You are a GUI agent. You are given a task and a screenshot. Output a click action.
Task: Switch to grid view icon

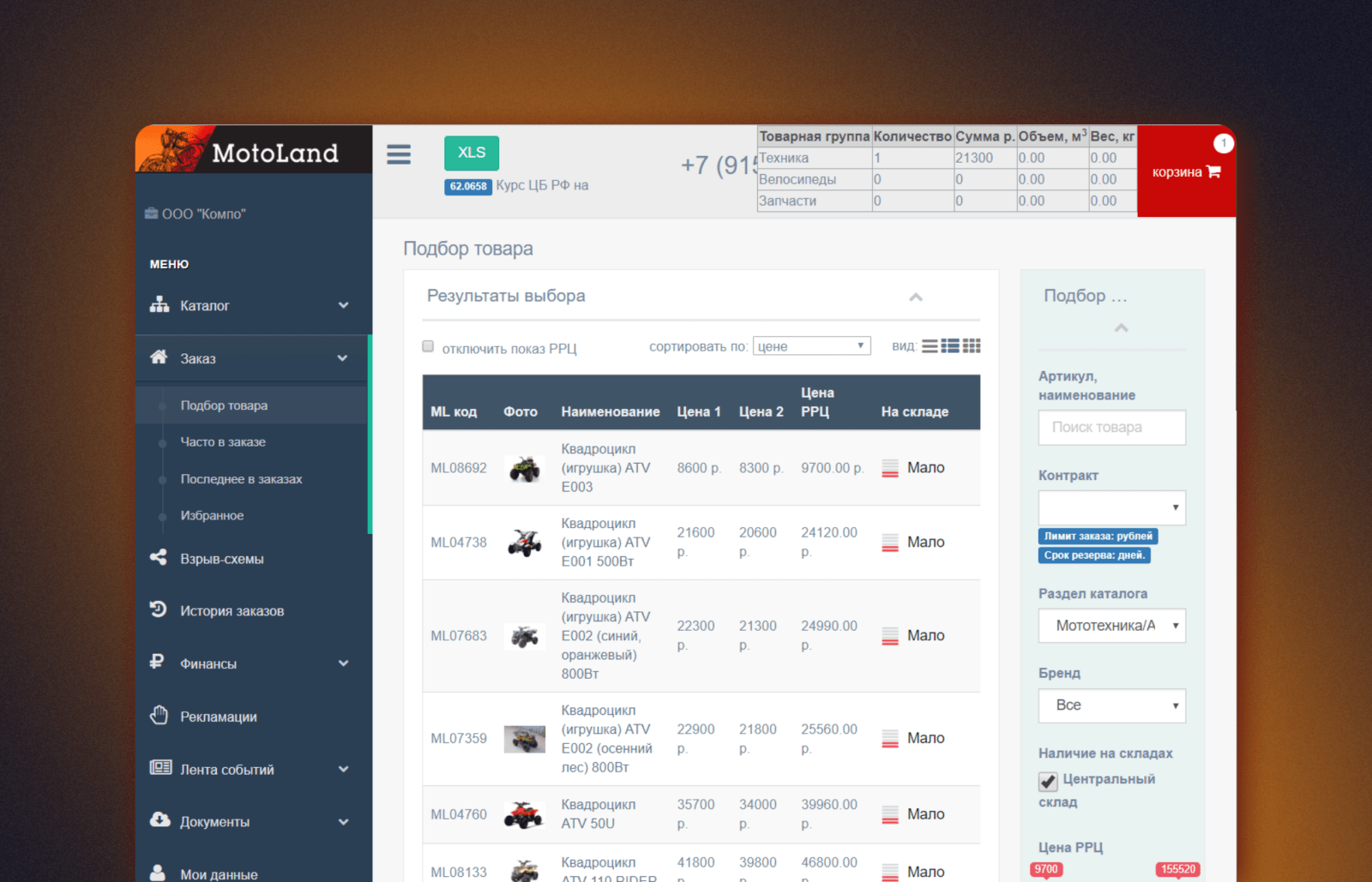tap(972, 346)
